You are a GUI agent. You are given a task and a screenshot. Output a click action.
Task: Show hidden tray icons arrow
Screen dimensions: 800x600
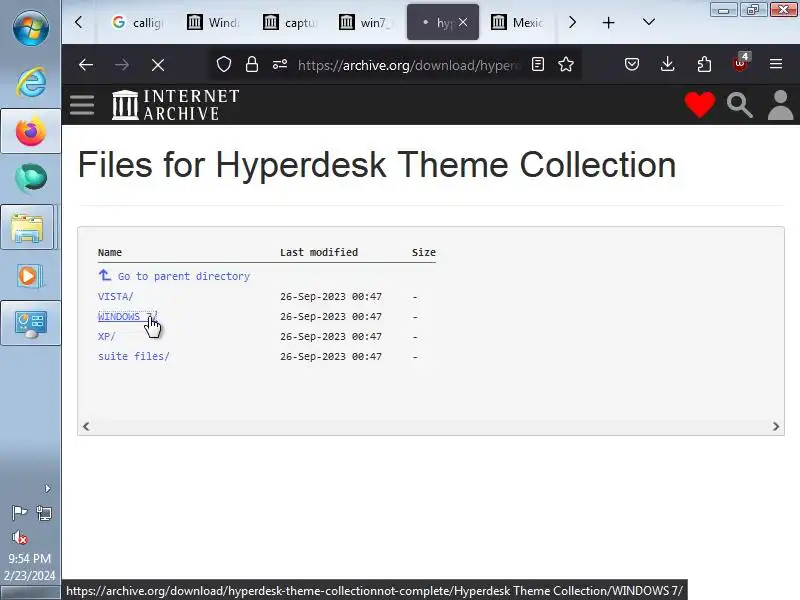(47, 488)
